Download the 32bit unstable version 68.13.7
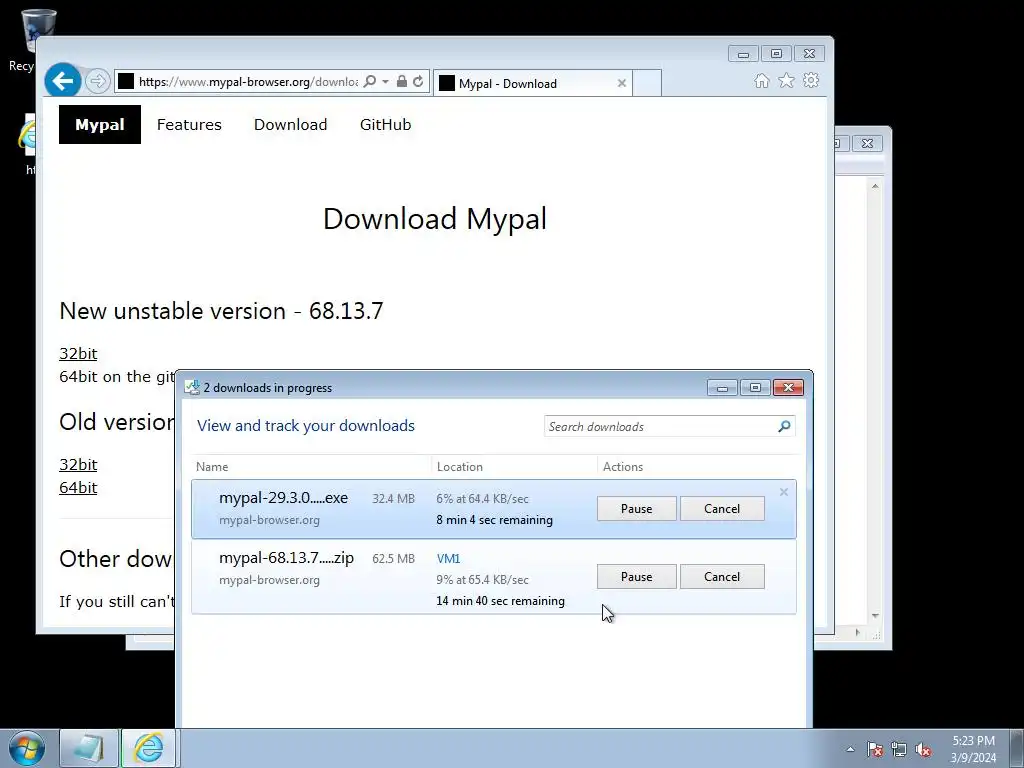Image resolution: width=1024 pixels, height=768 pixels. (78, 353)
